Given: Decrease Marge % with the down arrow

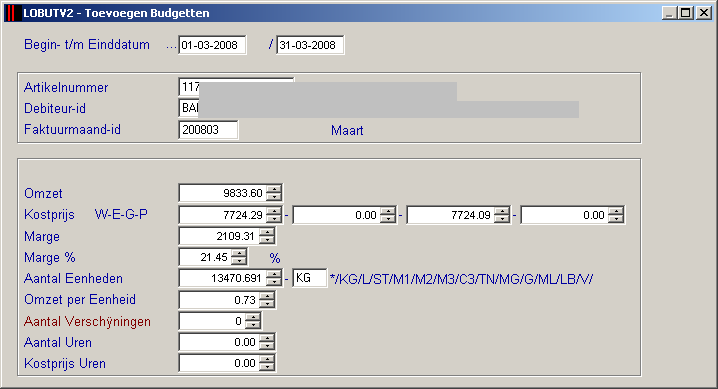Looking at the screenshot, I should tap(239, 261).
